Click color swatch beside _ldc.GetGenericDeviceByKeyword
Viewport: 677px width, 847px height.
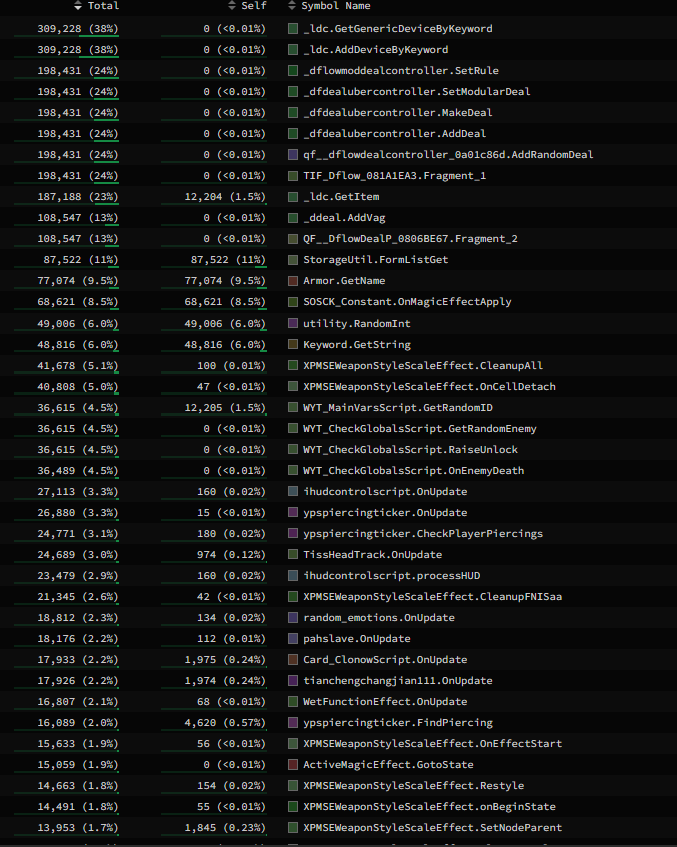click(293, 29)
